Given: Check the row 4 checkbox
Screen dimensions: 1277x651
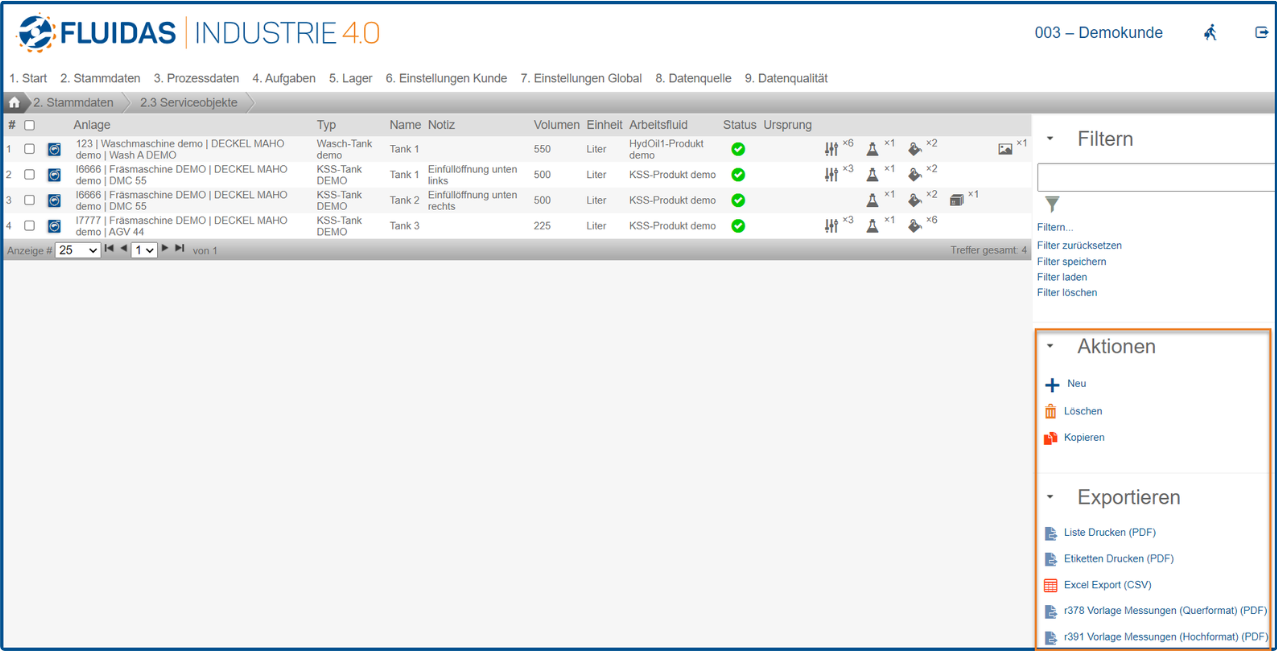Looking at the screenshot, I should click(x=30, y=226).
